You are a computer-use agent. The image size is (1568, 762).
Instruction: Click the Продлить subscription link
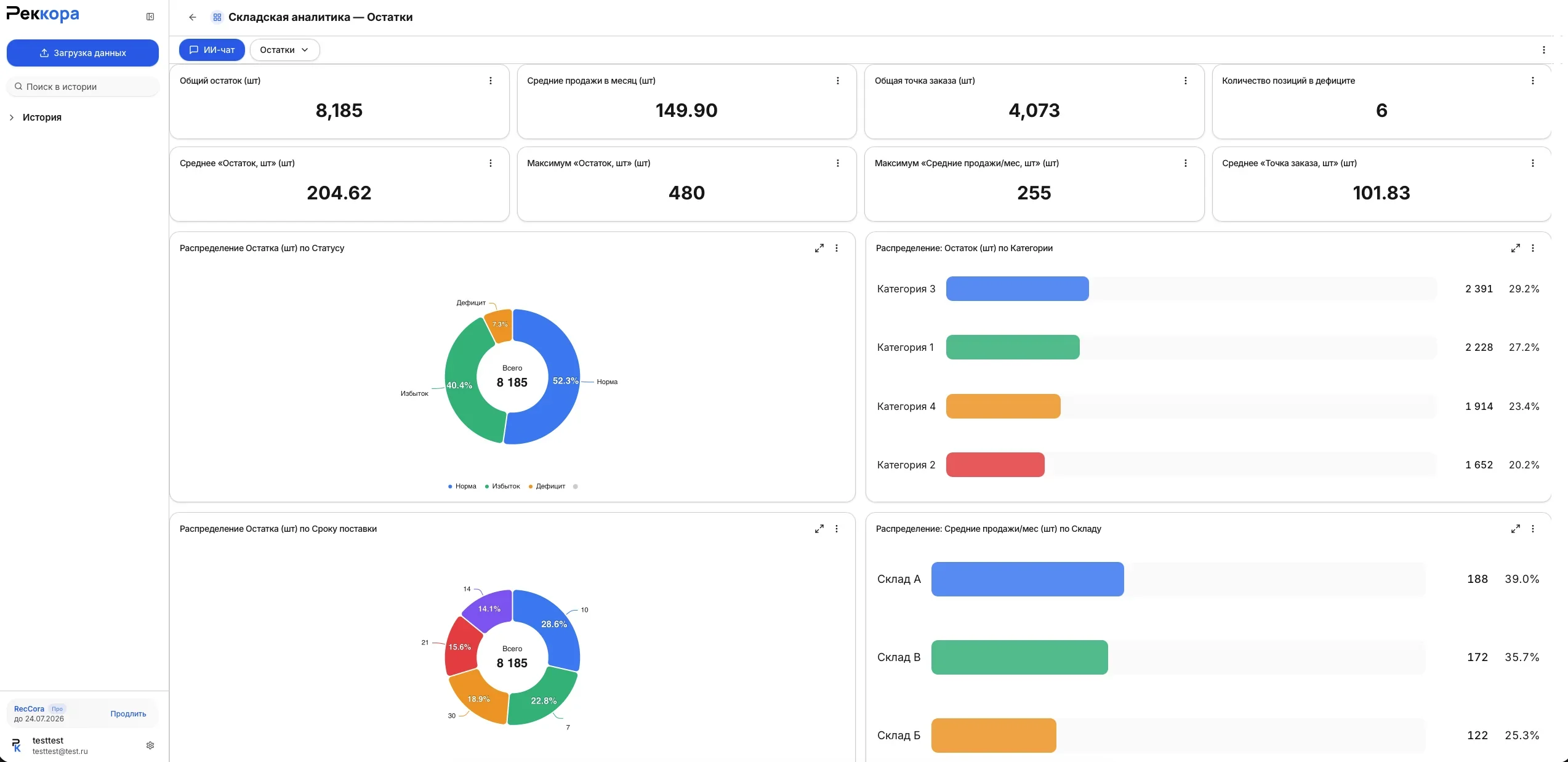click(128, 714)
